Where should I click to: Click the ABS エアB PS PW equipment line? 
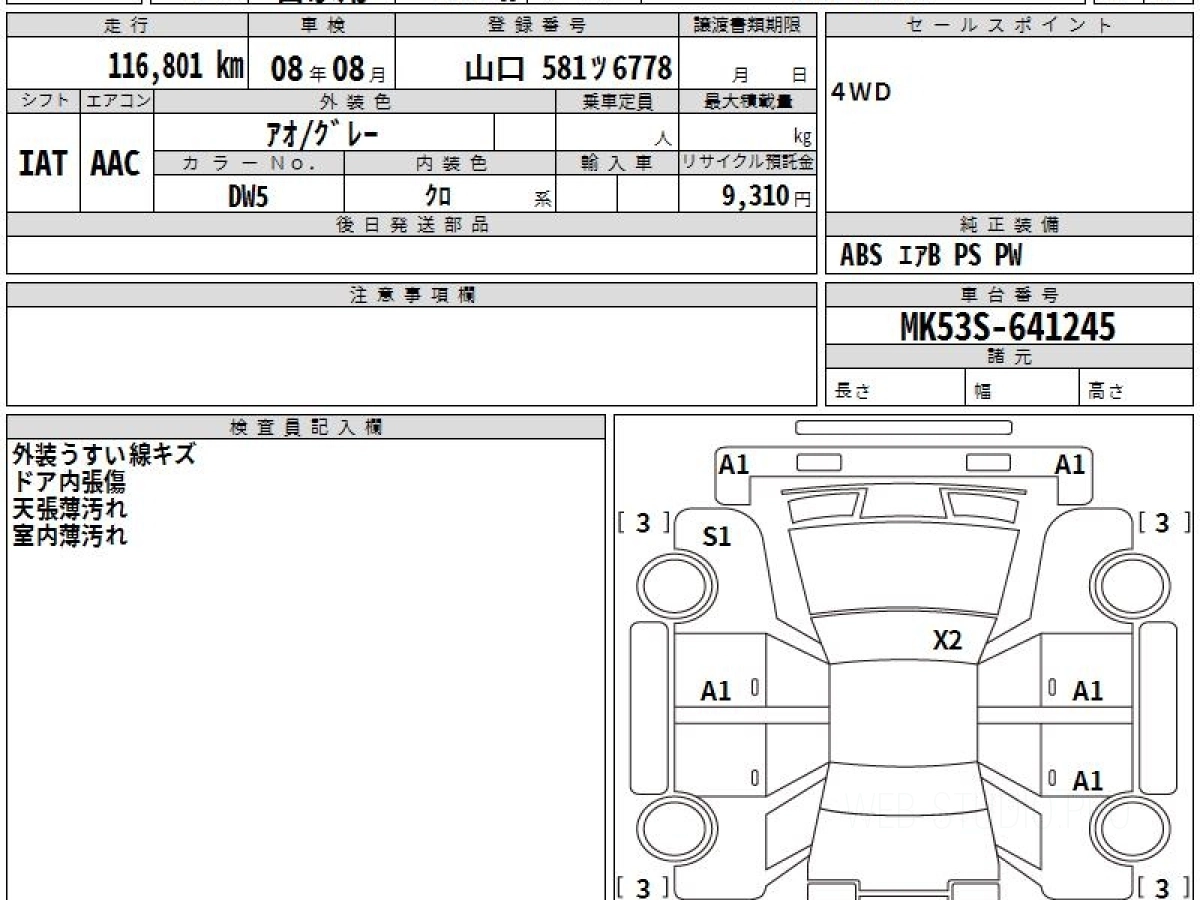(x=930, y=256)
